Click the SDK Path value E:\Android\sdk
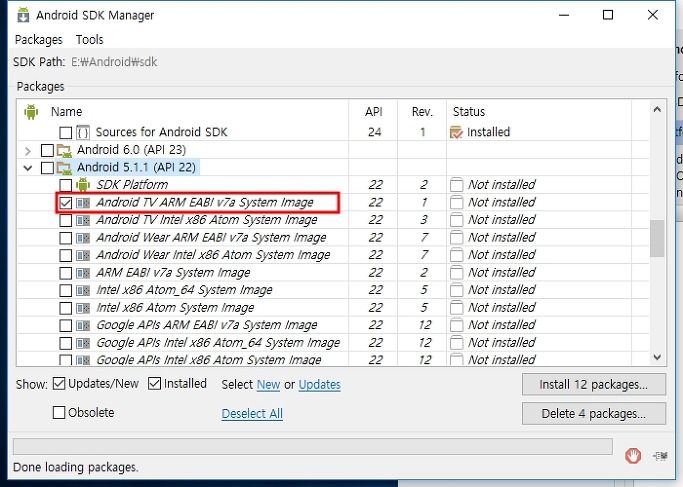 [114, 62]
